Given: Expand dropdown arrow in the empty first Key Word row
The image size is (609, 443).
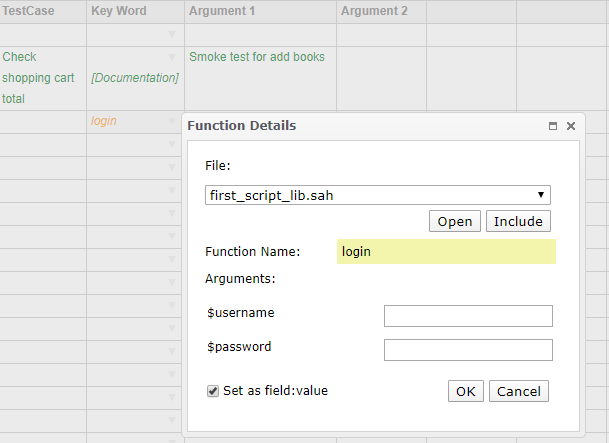Looking at the screenshot, I should point(172,35).
